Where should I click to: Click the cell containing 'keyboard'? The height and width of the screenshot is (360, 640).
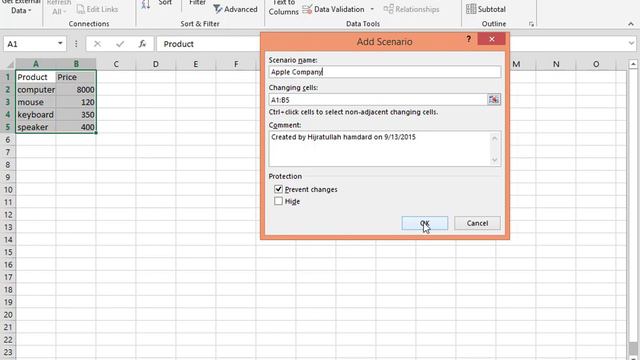[36, 115]
